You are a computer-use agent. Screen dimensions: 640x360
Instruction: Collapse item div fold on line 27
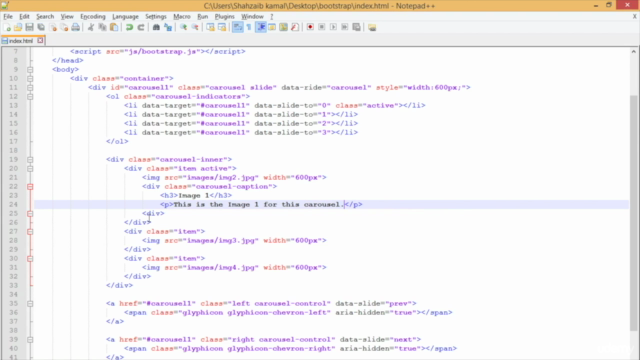[x=30, y=231]
